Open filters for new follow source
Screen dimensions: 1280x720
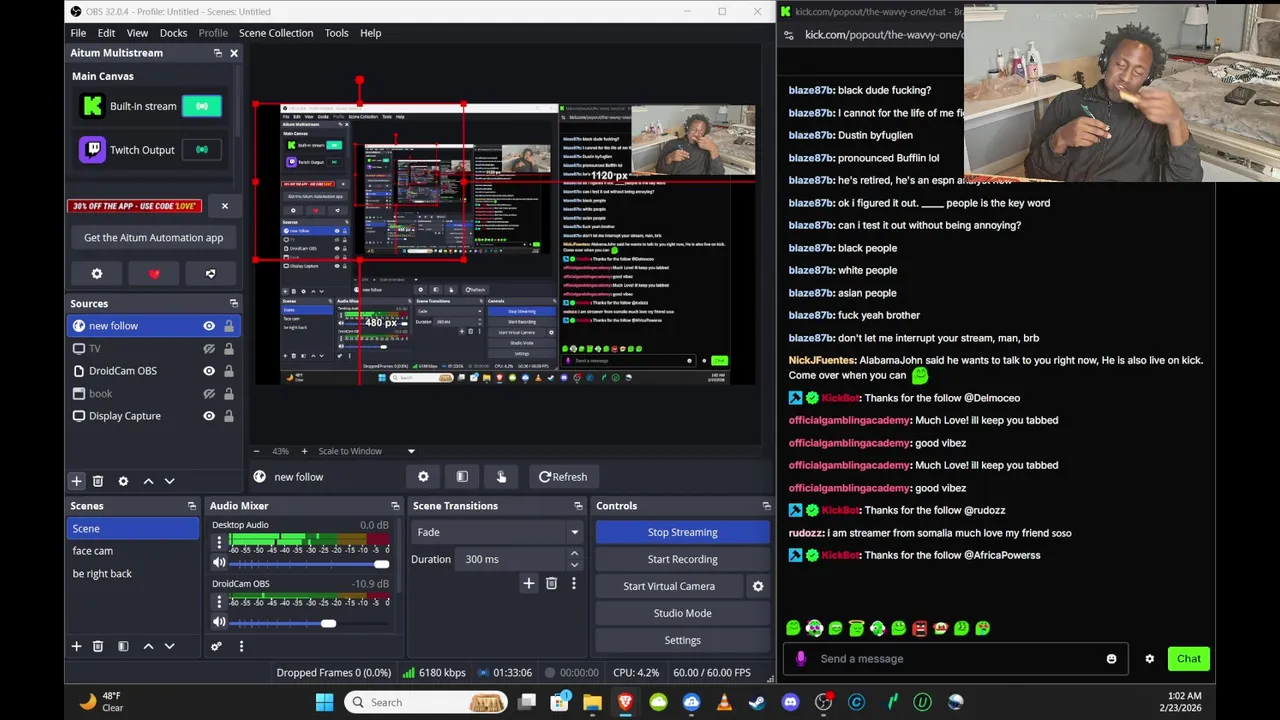(x=462, y=477)
